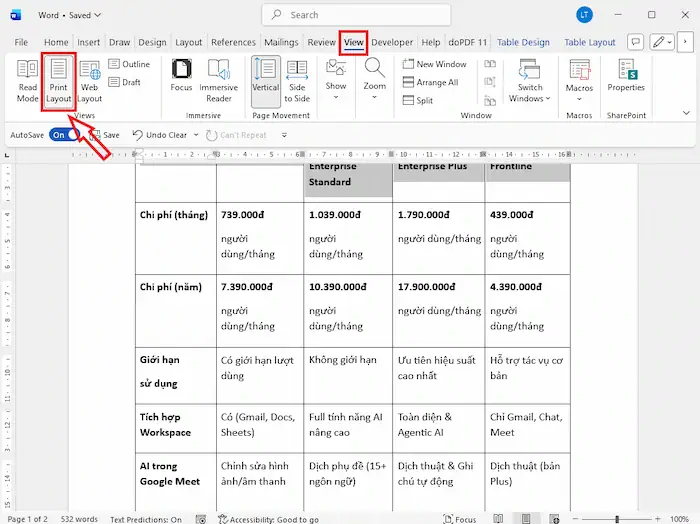
Task: Open SharePoint Properties
Action: (626, 78)
